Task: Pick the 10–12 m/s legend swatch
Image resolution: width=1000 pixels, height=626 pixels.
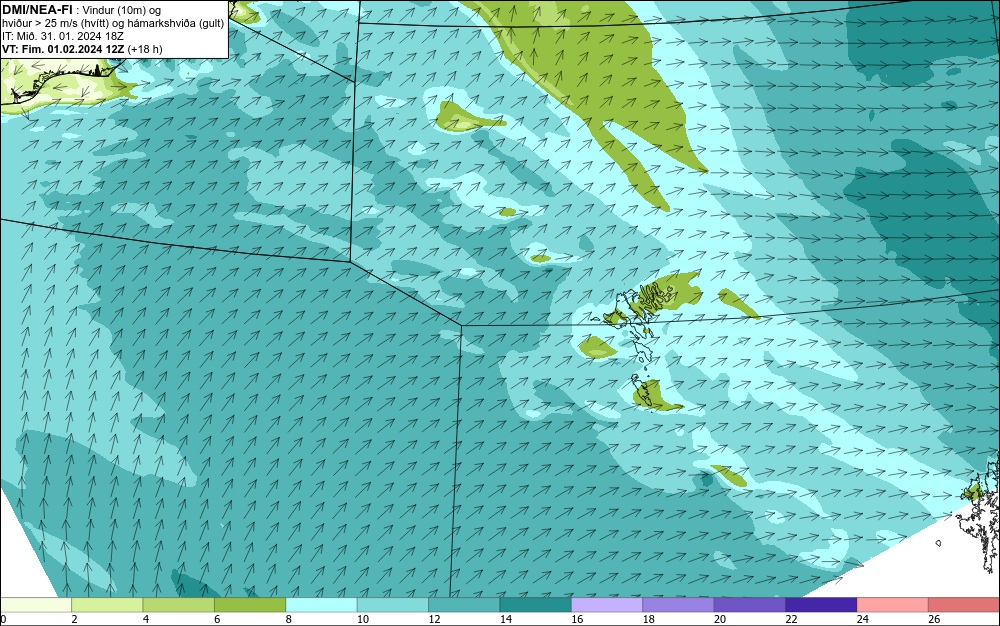Action: (x=393, y=605)
